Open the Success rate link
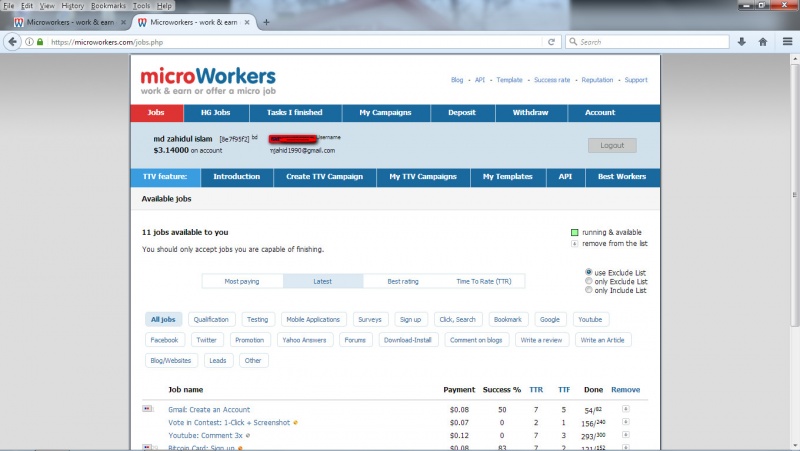The height and width of the screenshot is (451, 800). click(x=552, y=80)
